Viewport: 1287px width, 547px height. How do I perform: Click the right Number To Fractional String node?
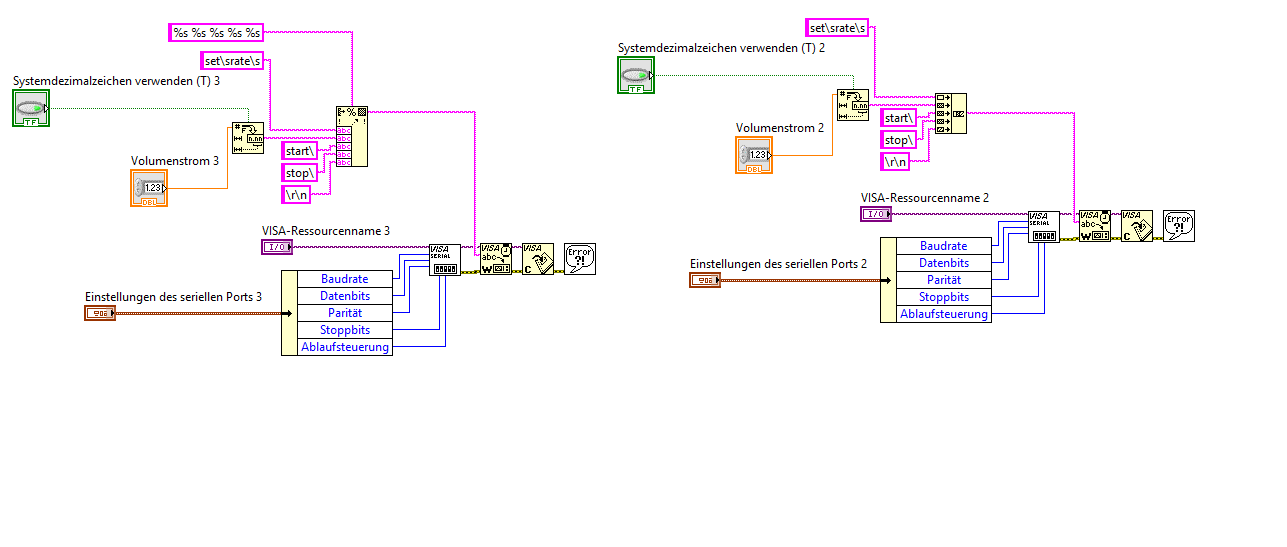(x=853, y=107)
